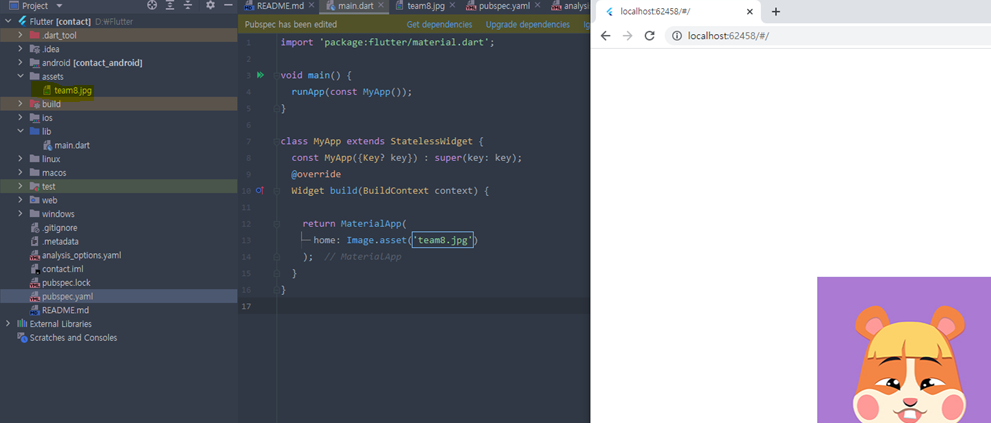Viewport: 991px width, 426px height.
Task: Collapse the lib folder
Action: click(x=21, y=131)
